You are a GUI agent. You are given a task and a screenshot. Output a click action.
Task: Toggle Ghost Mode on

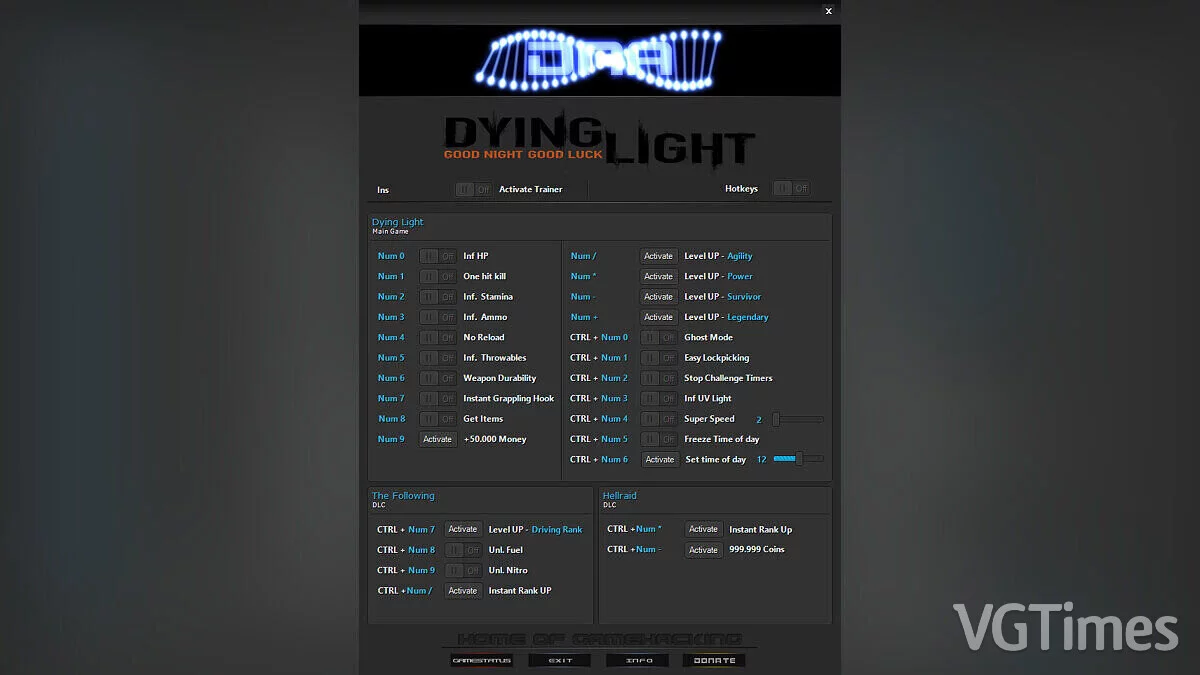click(x=658, y=337)
